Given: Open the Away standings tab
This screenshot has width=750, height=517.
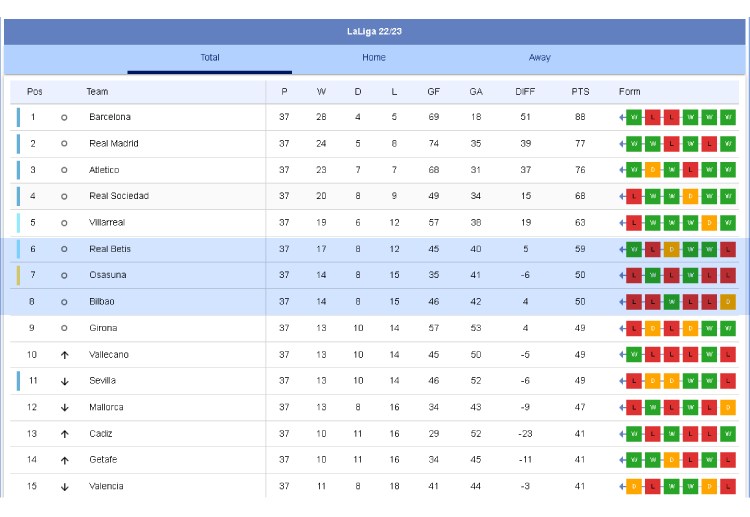Looking at the screenshot, I should [539, 58].
